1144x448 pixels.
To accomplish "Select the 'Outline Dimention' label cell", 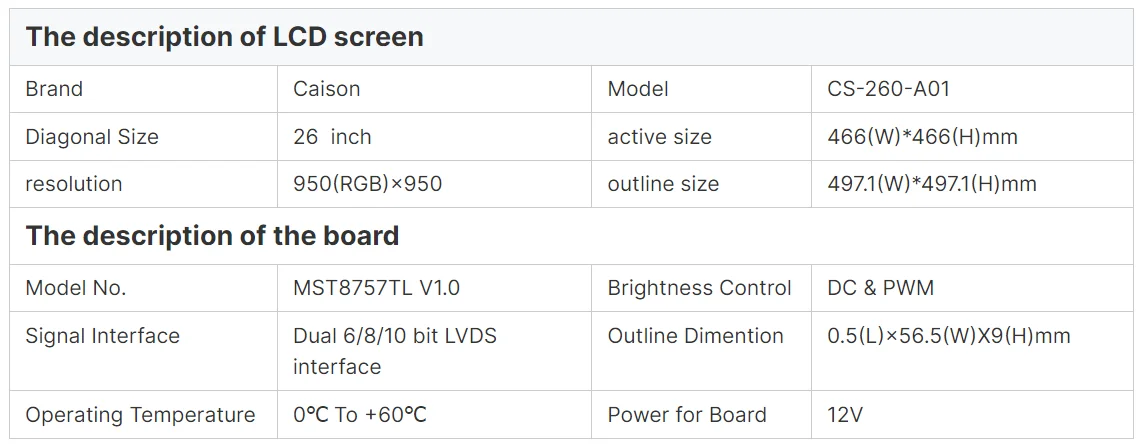I will [695, 336].
